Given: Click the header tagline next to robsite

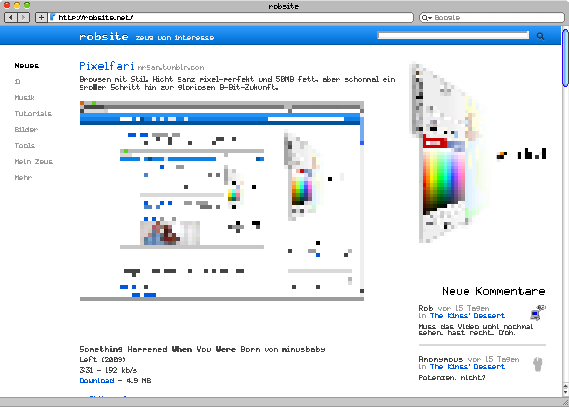Looking at the screenshot, I should (x=175, y=37).
